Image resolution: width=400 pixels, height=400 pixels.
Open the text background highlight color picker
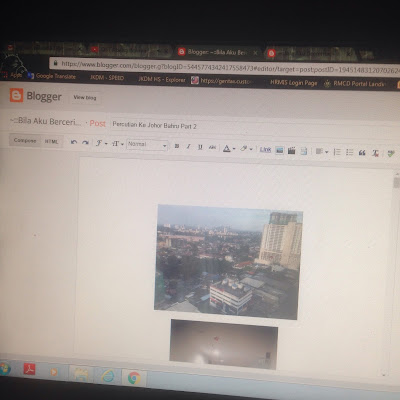246,149
